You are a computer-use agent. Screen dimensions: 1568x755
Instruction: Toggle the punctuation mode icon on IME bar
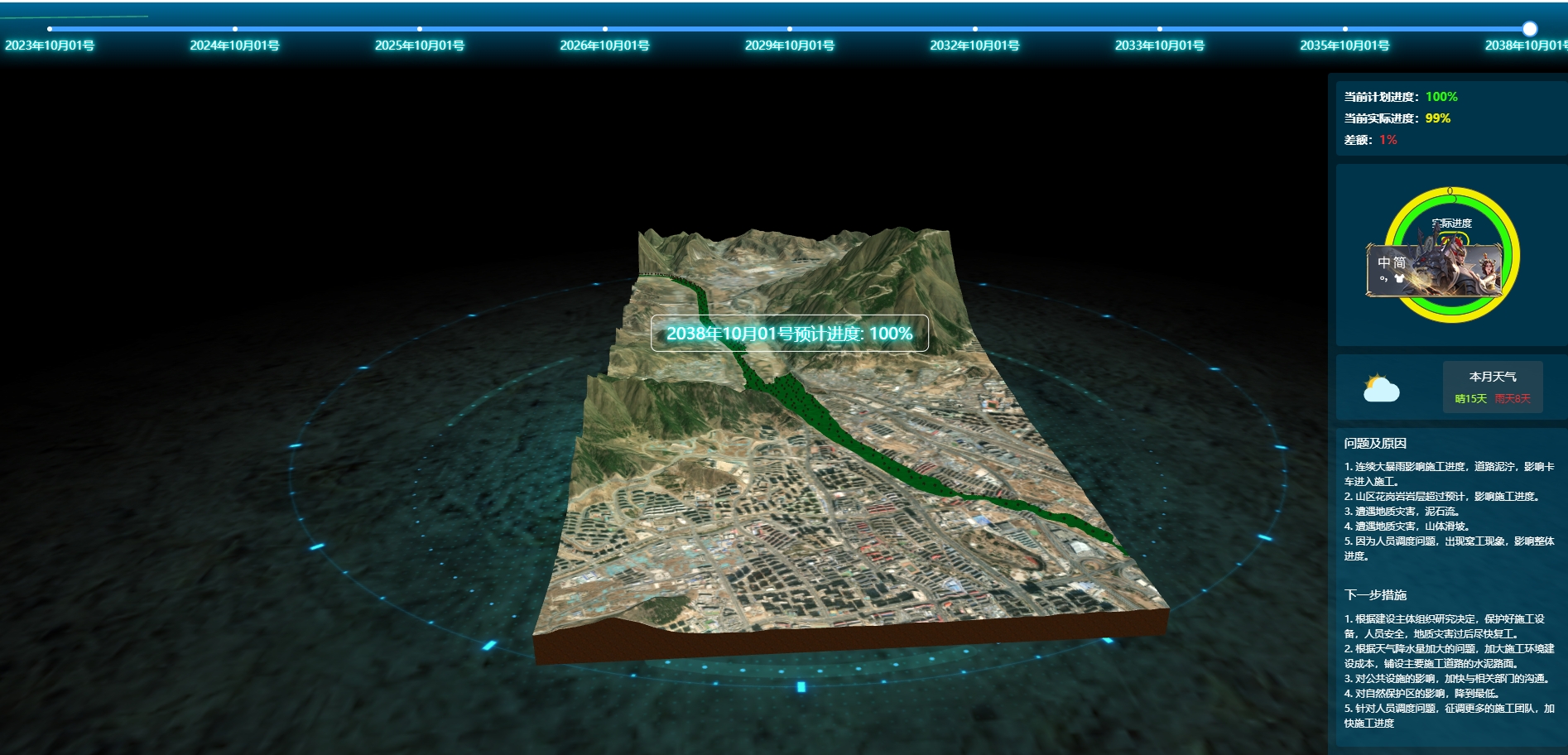tap(1383, 279)
